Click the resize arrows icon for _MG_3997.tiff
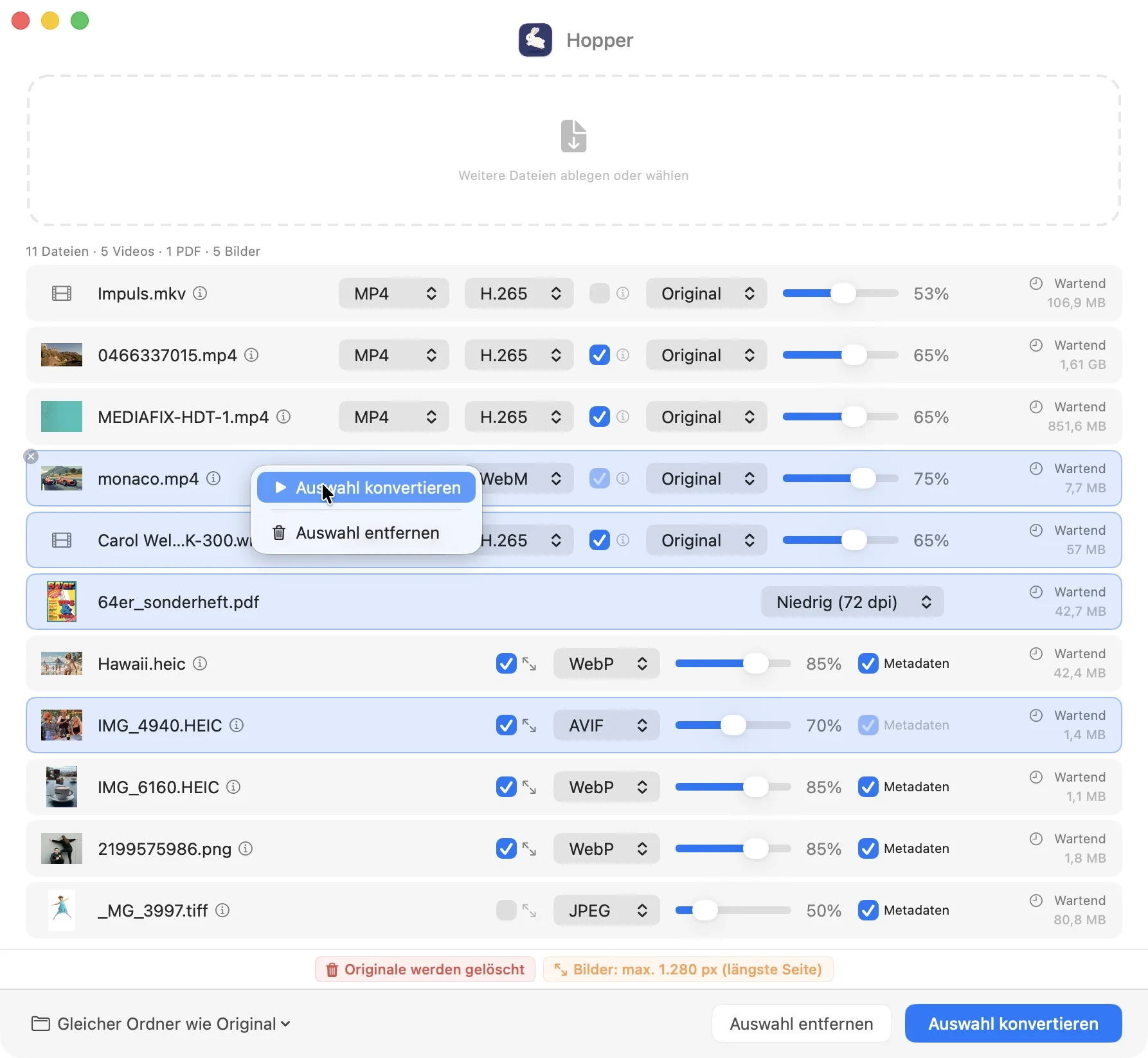 coord(530,911)
